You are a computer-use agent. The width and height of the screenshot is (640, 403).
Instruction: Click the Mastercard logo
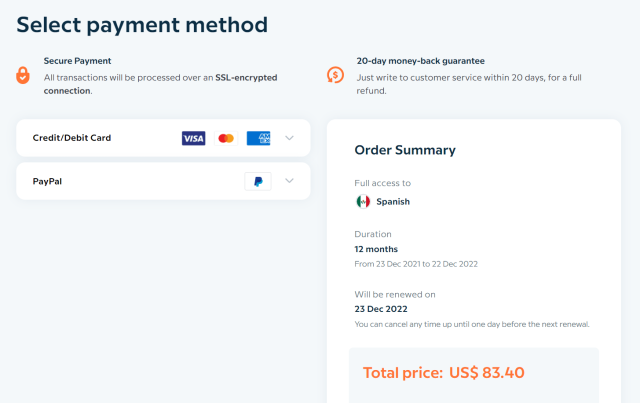pos(226,138)
